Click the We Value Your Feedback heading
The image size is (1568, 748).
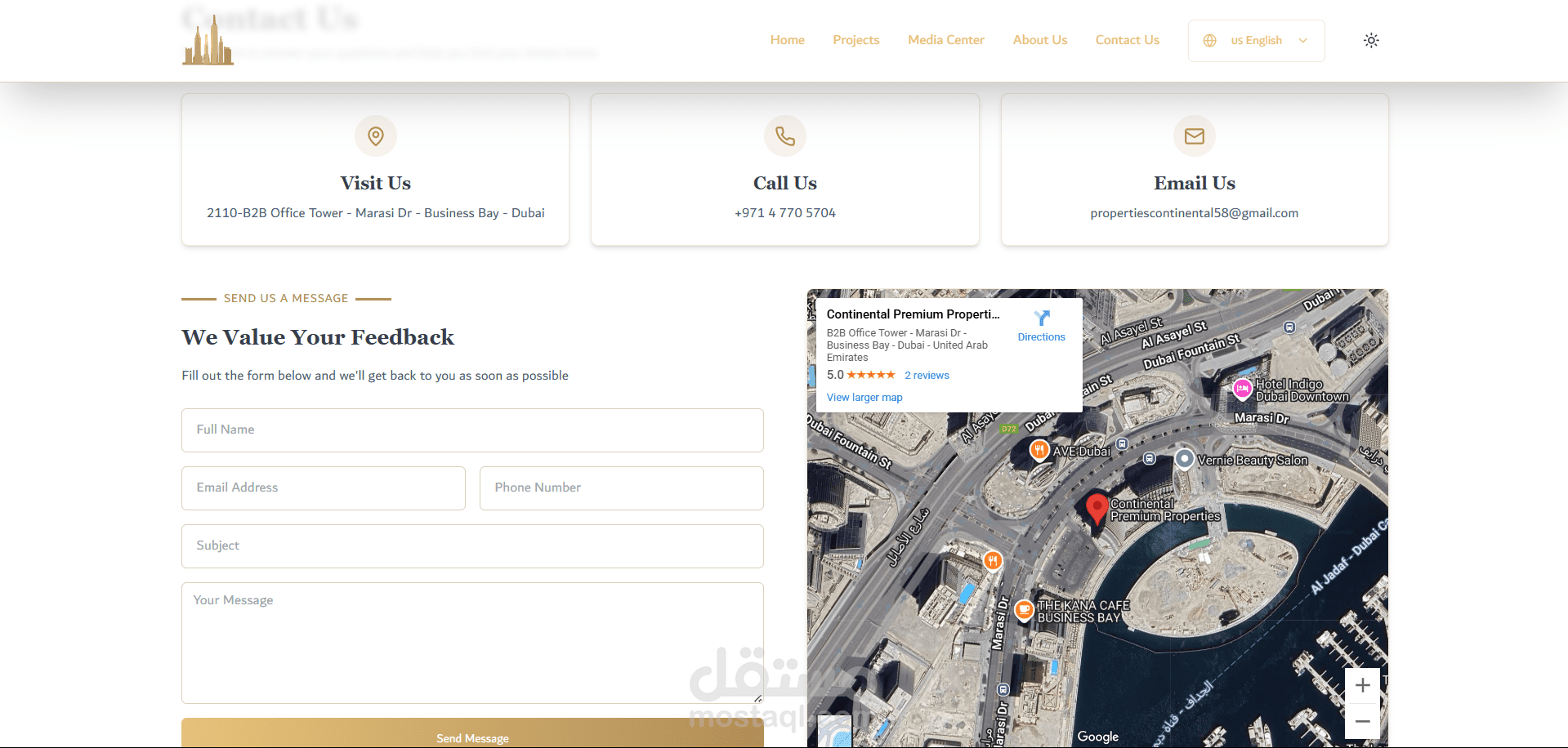(x=318, y=337)
